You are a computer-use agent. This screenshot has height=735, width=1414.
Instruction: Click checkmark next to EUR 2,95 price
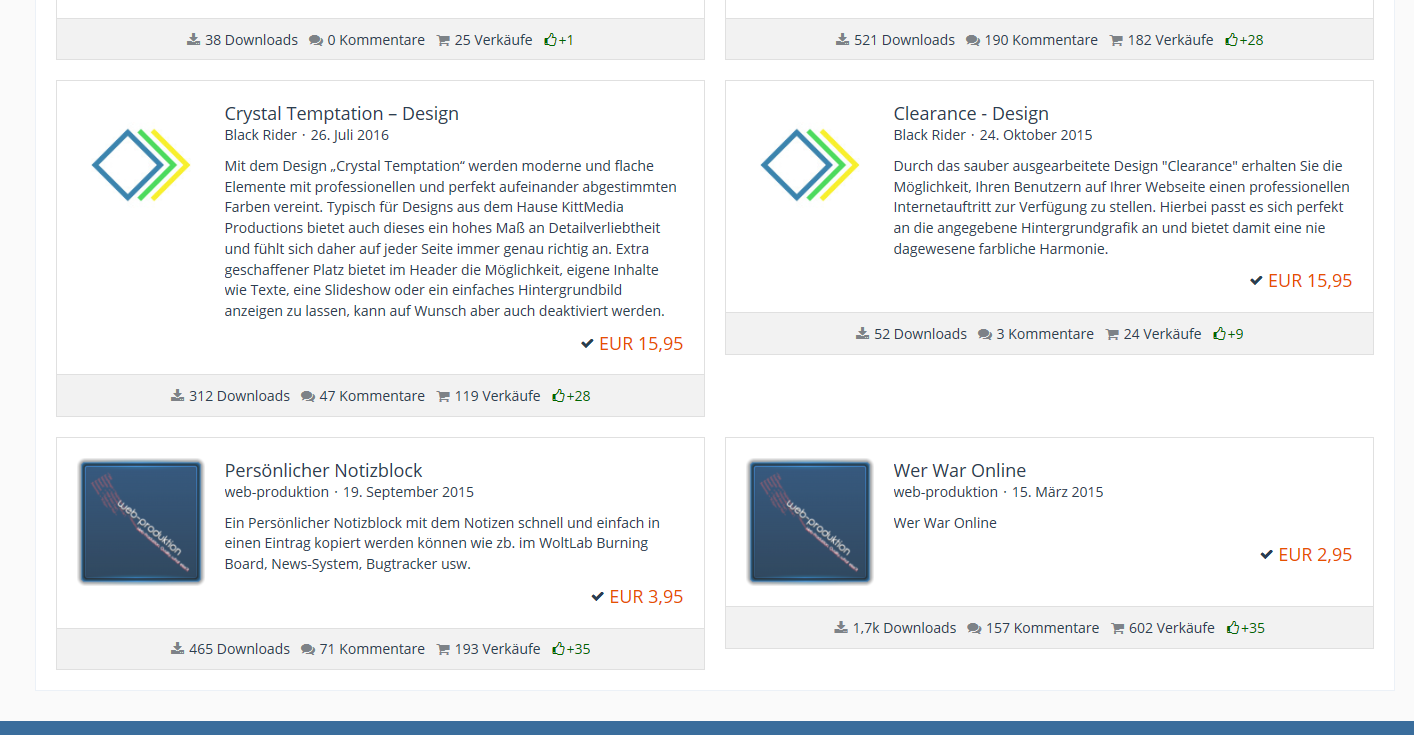pyautogui.click(x=1266, y=555)
